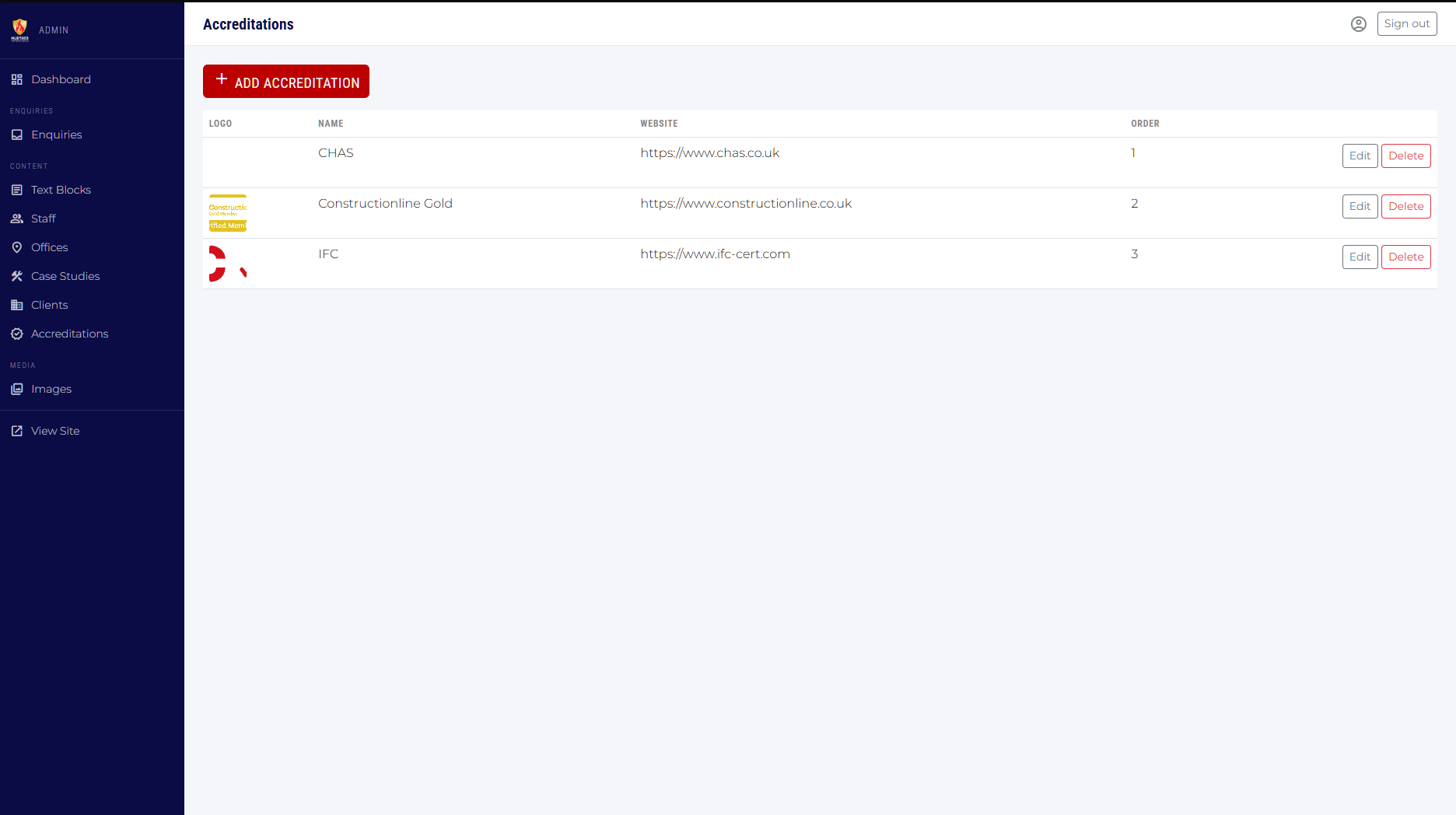Image resolution: width=1456 pixels, height=815 pixels.
Task: Open Images via the media icon
Action: [16, 388]
